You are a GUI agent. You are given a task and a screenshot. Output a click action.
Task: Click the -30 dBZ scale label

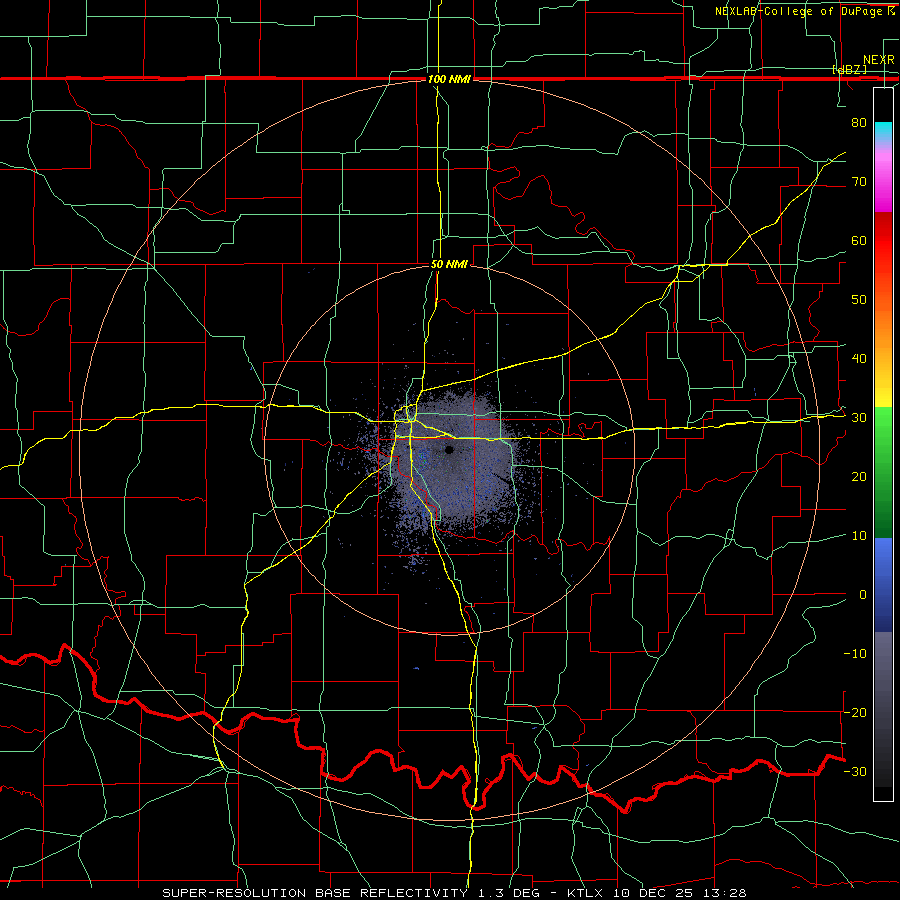(855, 771)
